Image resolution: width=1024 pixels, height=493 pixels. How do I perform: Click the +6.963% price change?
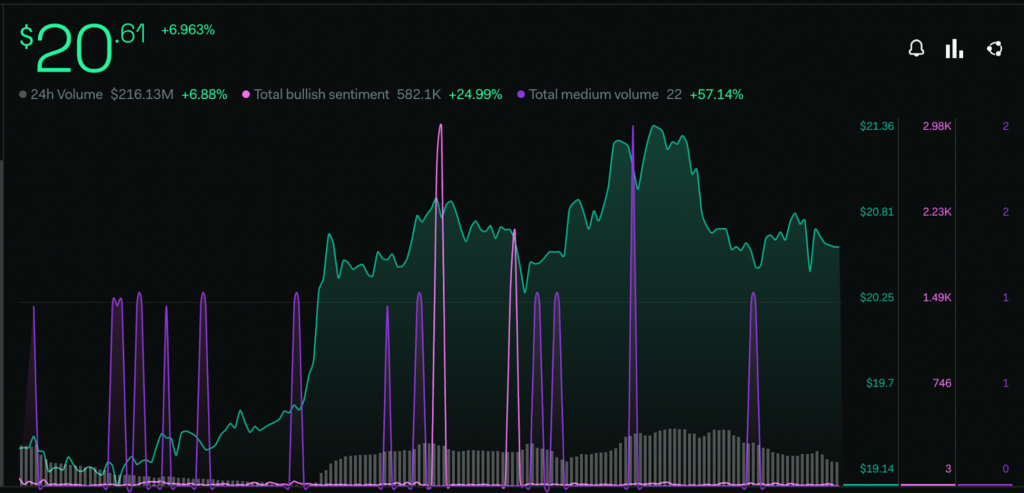[x=188, y=29]
